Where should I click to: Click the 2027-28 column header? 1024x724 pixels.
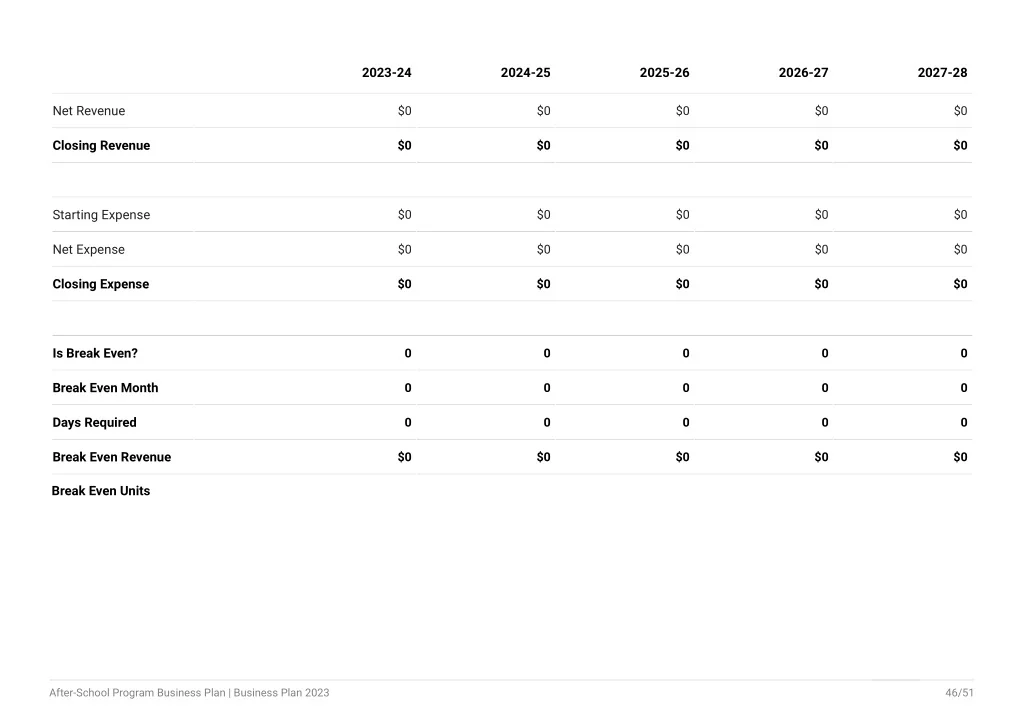942,72
